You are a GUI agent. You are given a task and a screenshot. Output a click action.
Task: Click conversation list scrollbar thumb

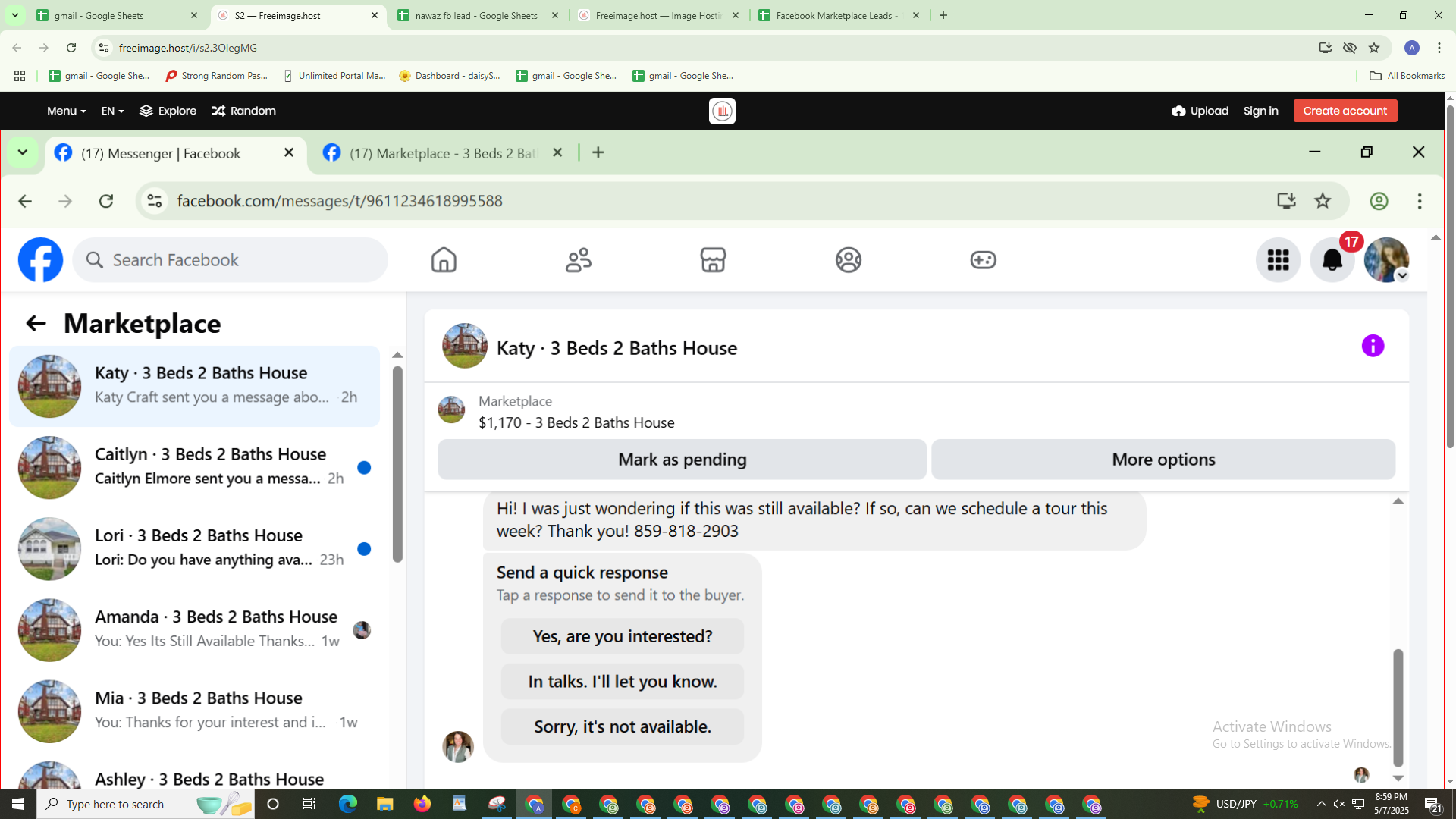[x=397, y=463]
